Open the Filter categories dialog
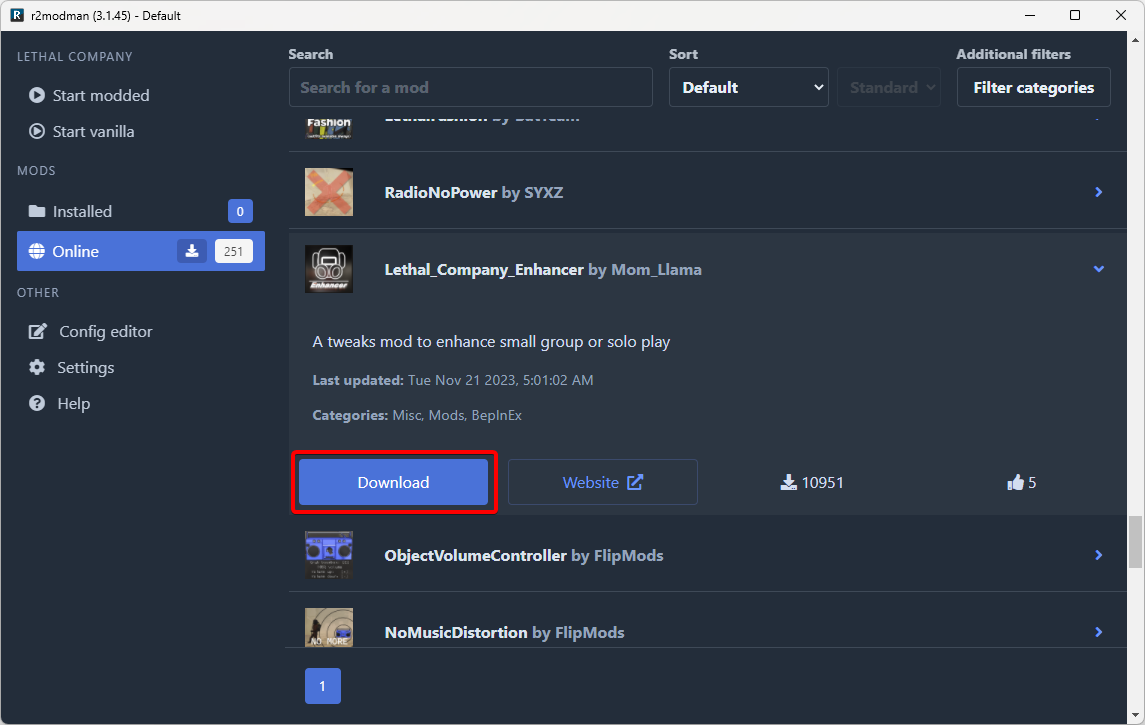The image size is (1145, 725). point(1033,88)
